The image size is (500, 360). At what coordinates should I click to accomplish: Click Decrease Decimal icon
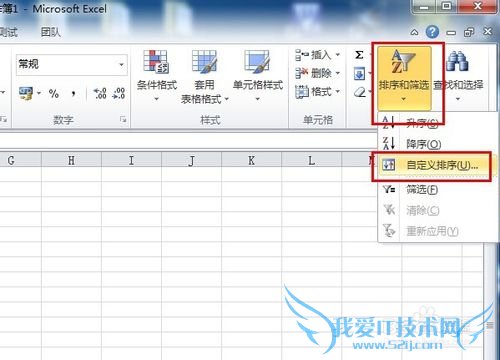[119, 93]
